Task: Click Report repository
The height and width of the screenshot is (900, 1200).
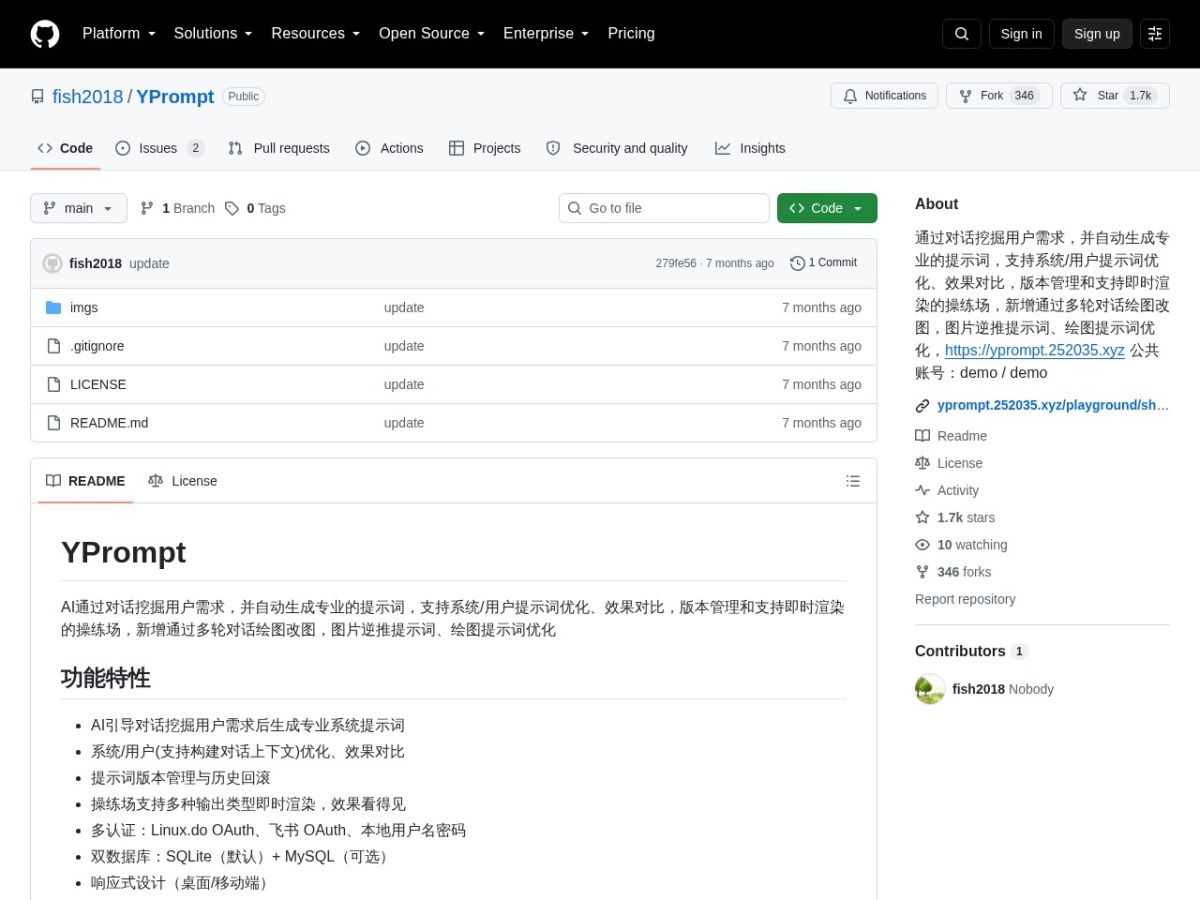Action: pyautogui.click(x=965, y=599)
